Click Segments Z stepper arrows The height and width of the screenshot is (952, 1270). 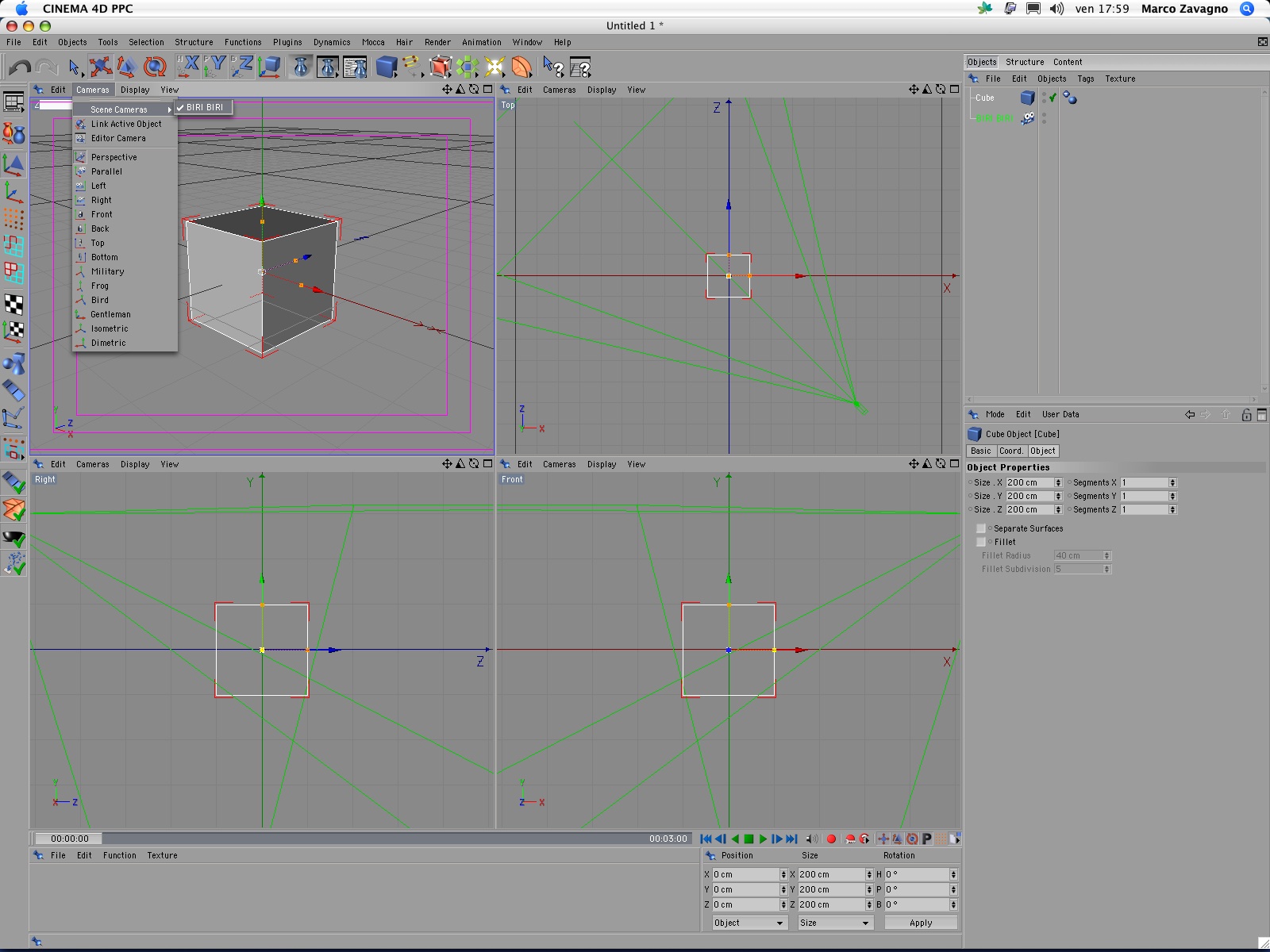[1172, 509]
